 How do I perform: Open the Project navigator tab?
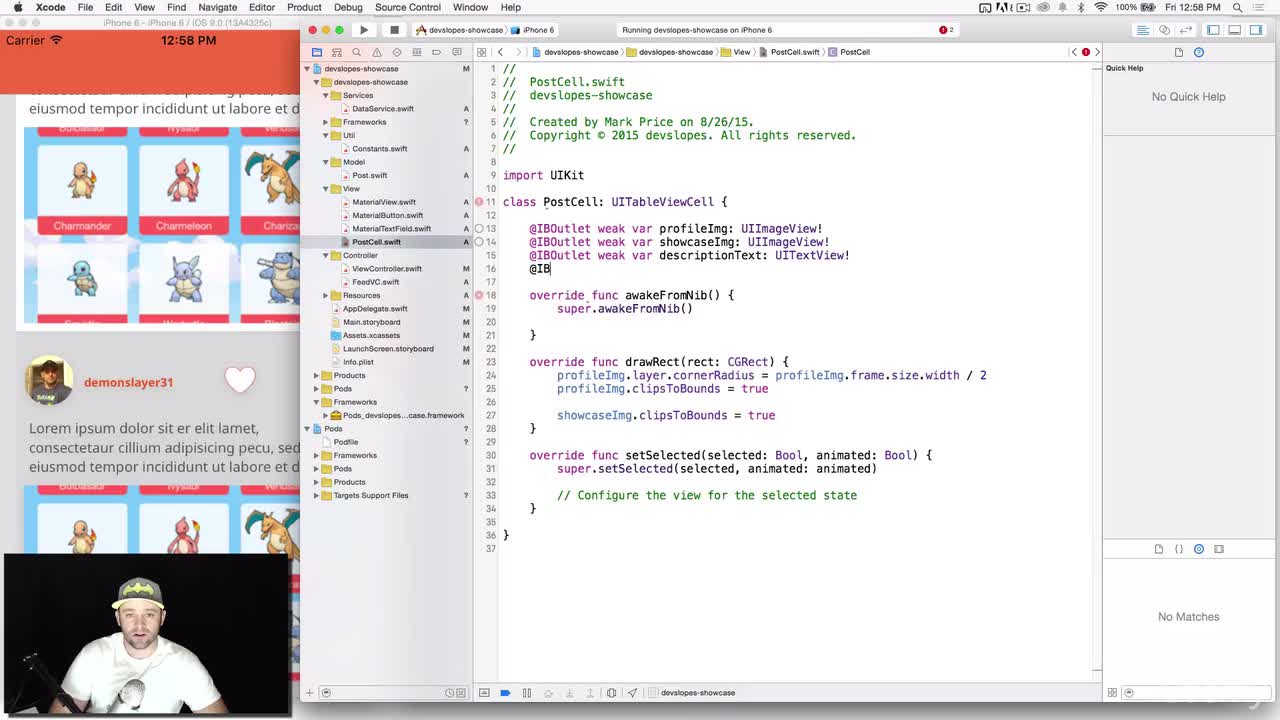(x=317, y=52)
